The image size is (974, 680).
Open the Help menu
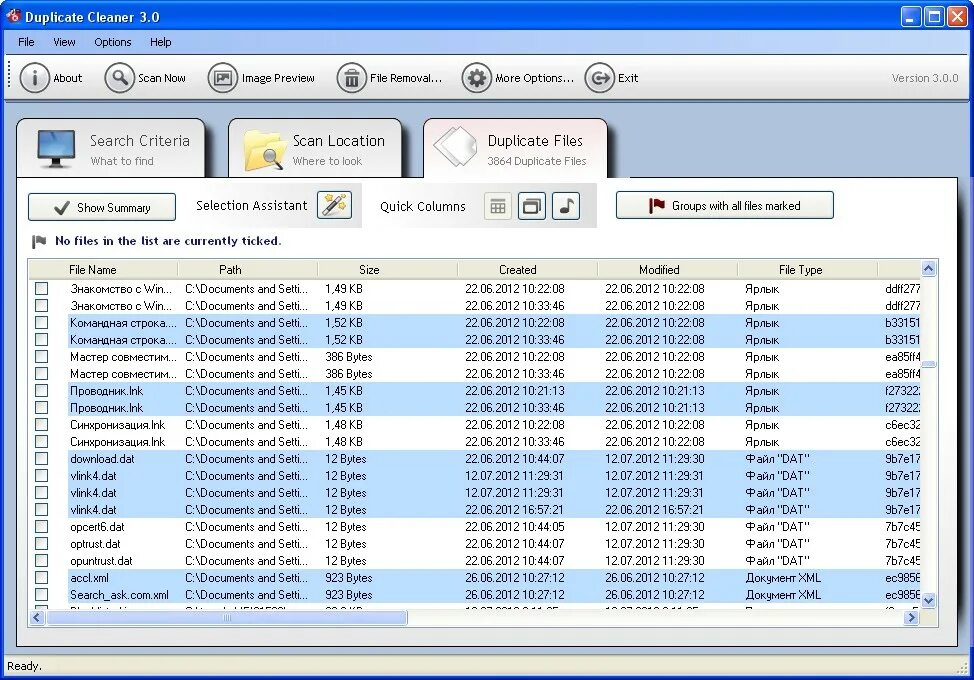point(160,42)
